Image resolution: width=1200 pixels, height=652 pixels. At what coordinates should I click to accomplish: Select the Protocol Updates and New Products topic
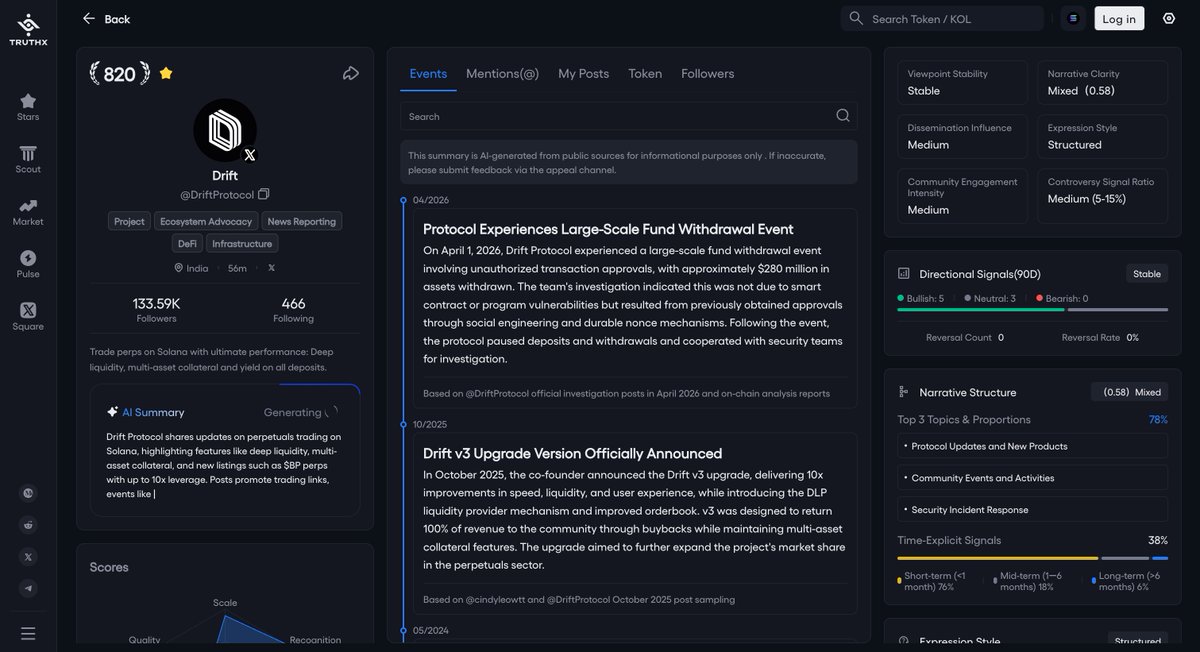(x=1033, y=446)
